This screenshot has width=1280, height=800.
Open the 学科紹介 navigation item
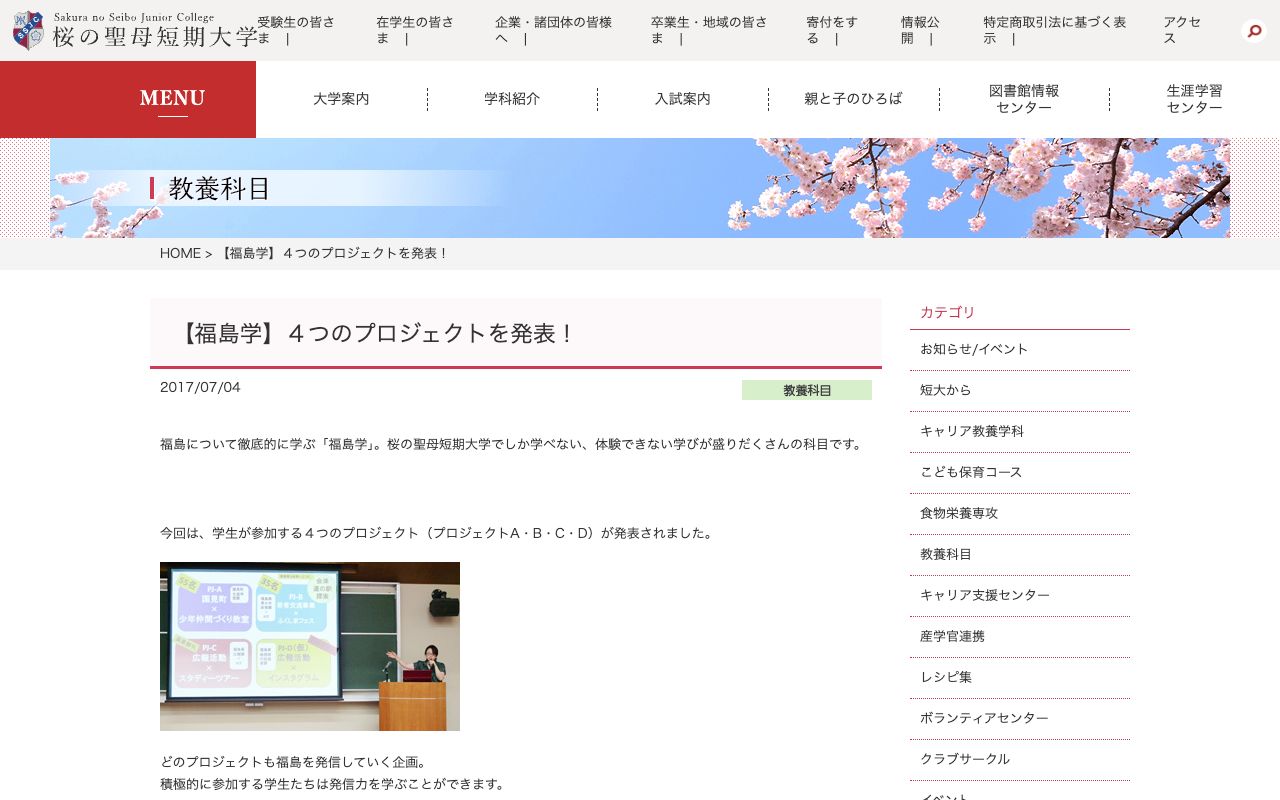click(x=511, y=99)
